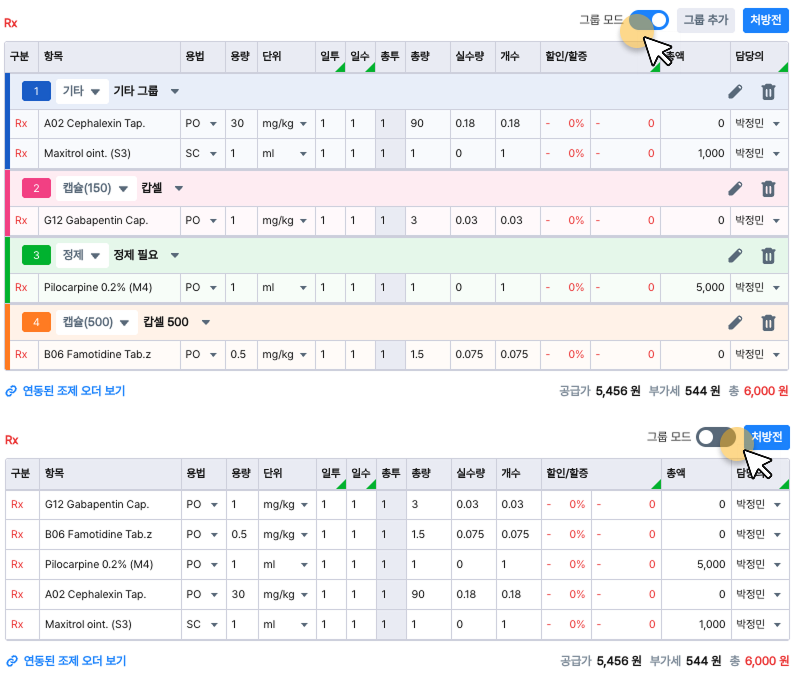Click 처방전 button next to 그룹 추가
The height and width of the screenshot is (682, 799).
(x=765, y=20)
